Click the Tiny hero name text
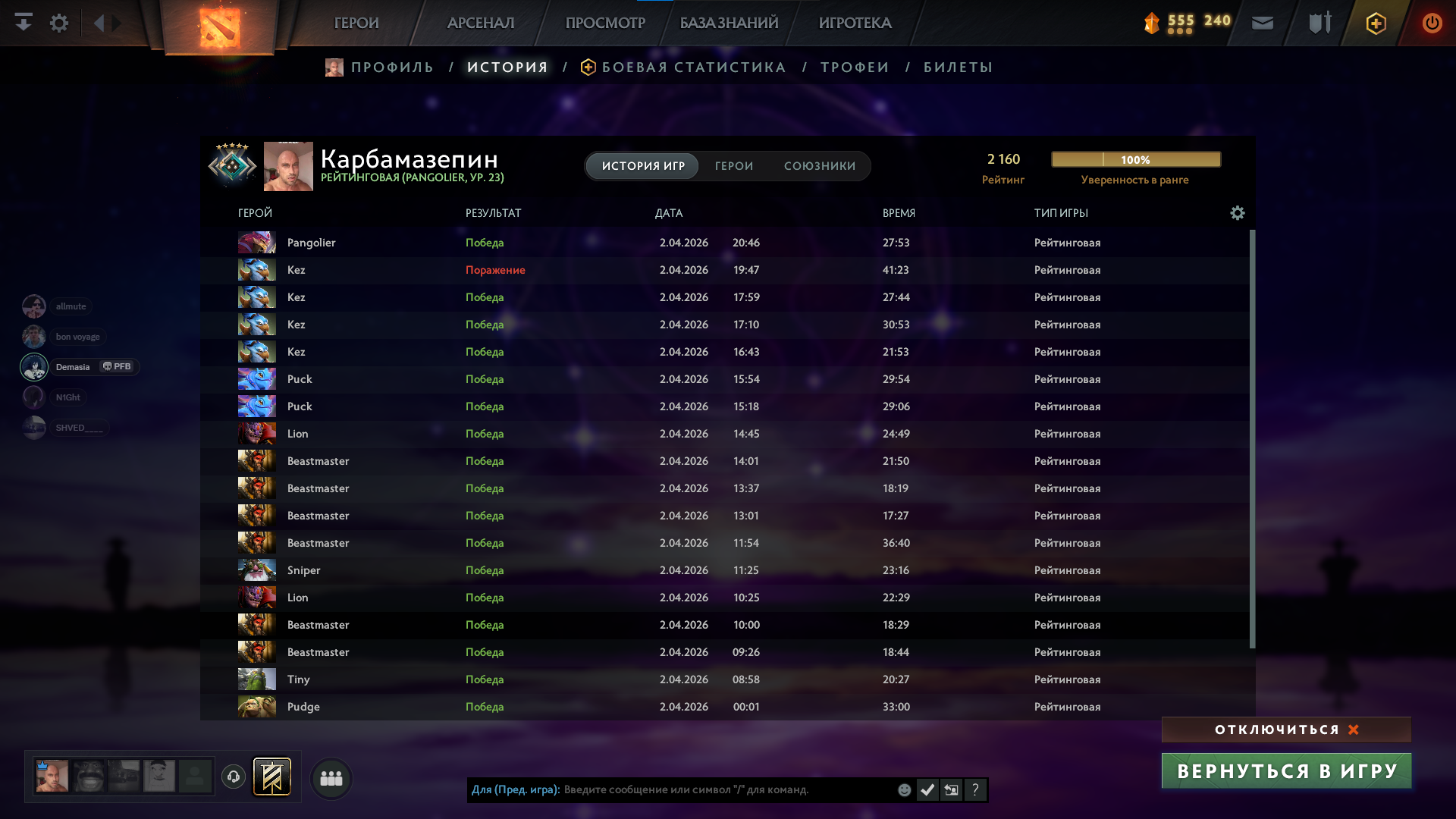Viewport: 1456px width, 819px height. [299, 679]
